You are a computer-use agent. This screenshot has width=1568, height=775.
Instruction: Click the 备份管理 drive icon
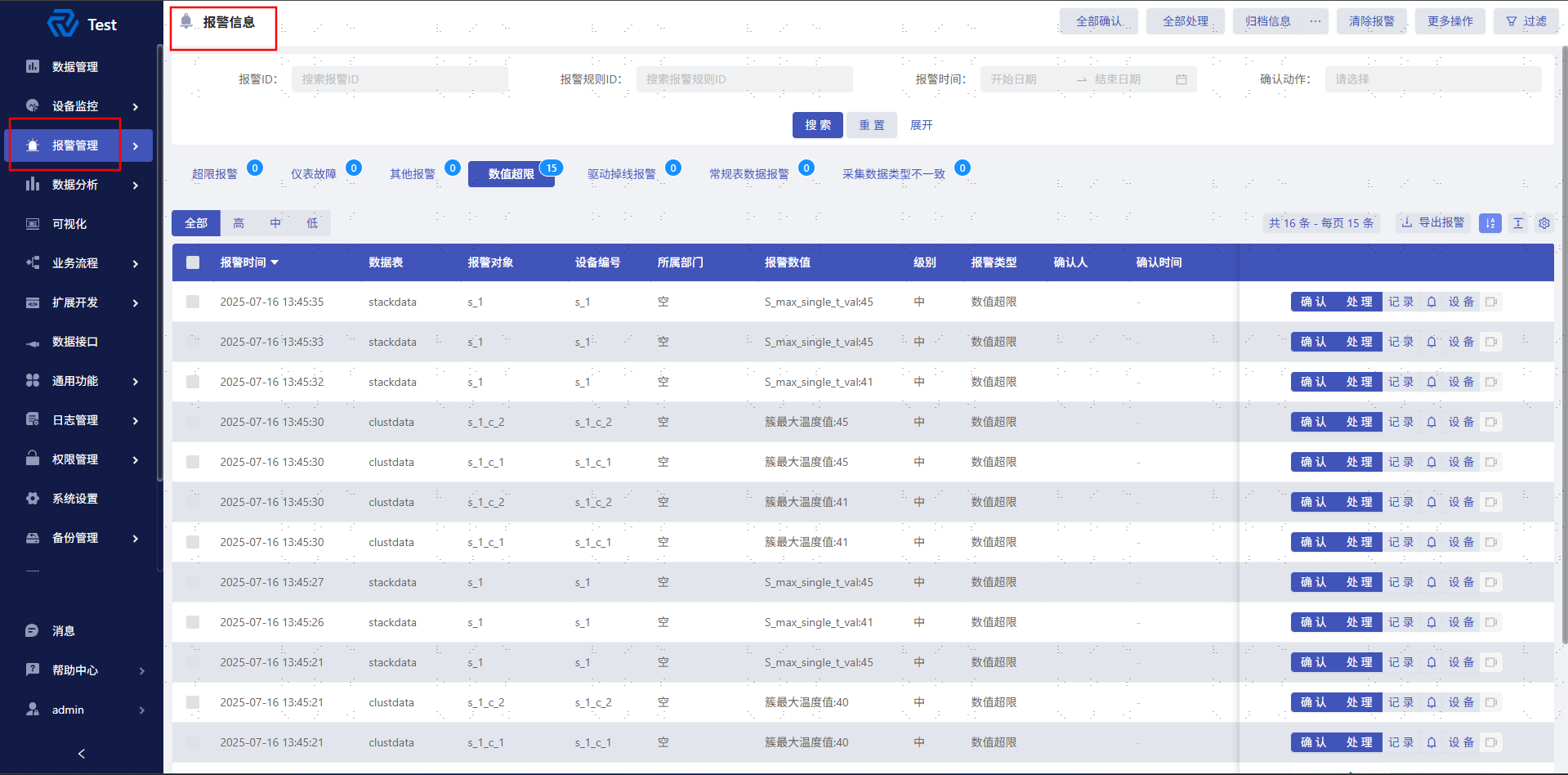point(33,538)
